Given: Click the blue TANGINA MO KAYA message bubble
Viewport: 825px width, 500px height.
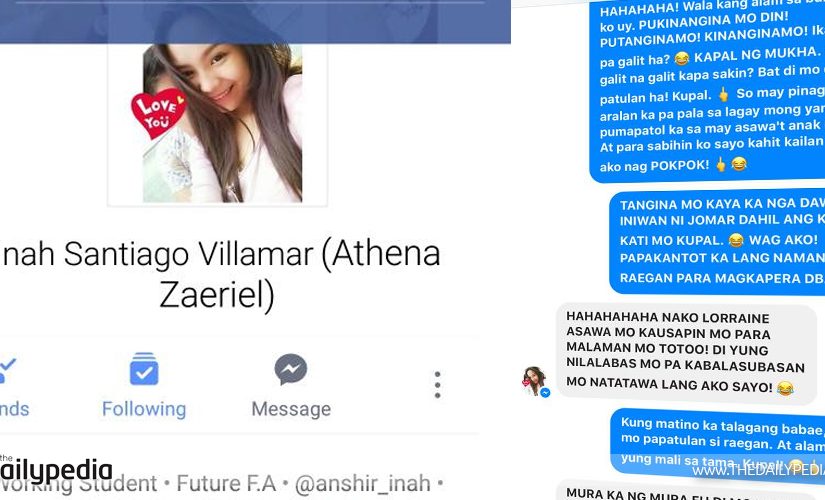Looking at the screenshot, I should click(x=717, y=242).
